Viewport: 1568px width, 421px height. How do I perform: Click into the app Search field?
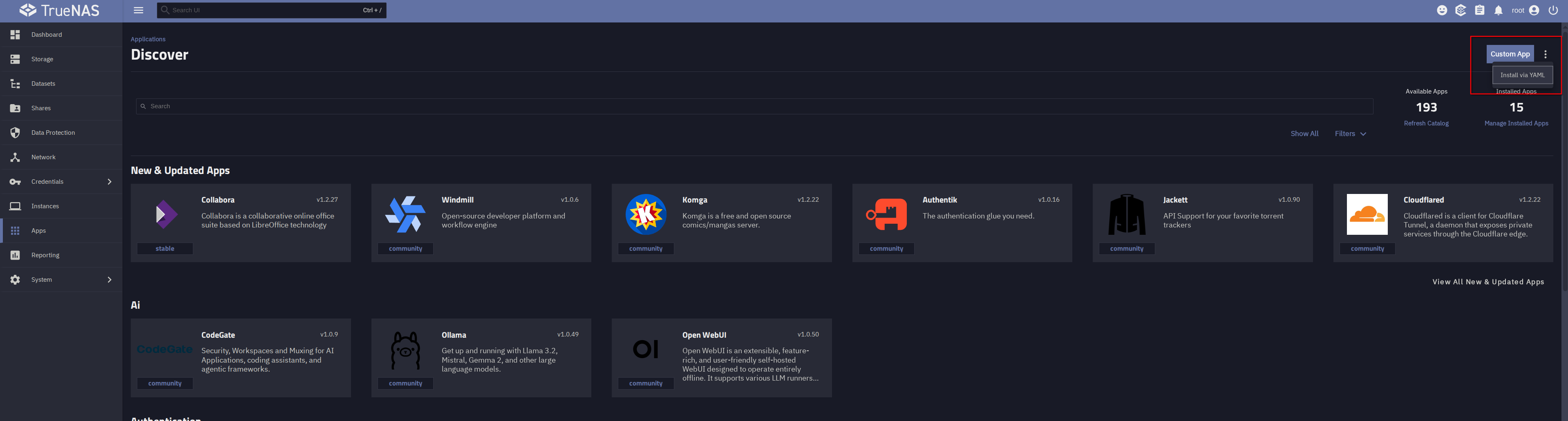point(754,107)
